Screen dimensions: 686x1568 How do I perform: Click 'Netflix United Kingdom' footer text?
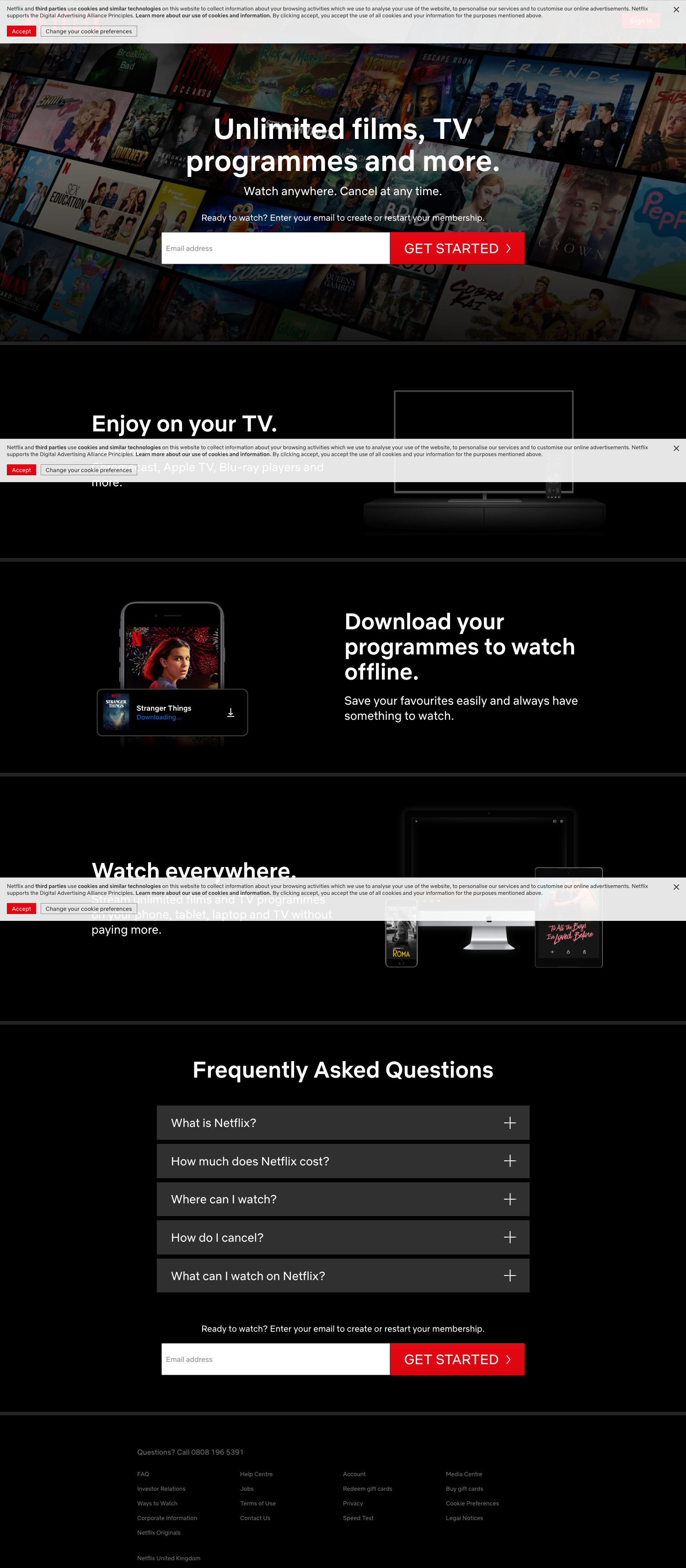[x=169, y=1558]
